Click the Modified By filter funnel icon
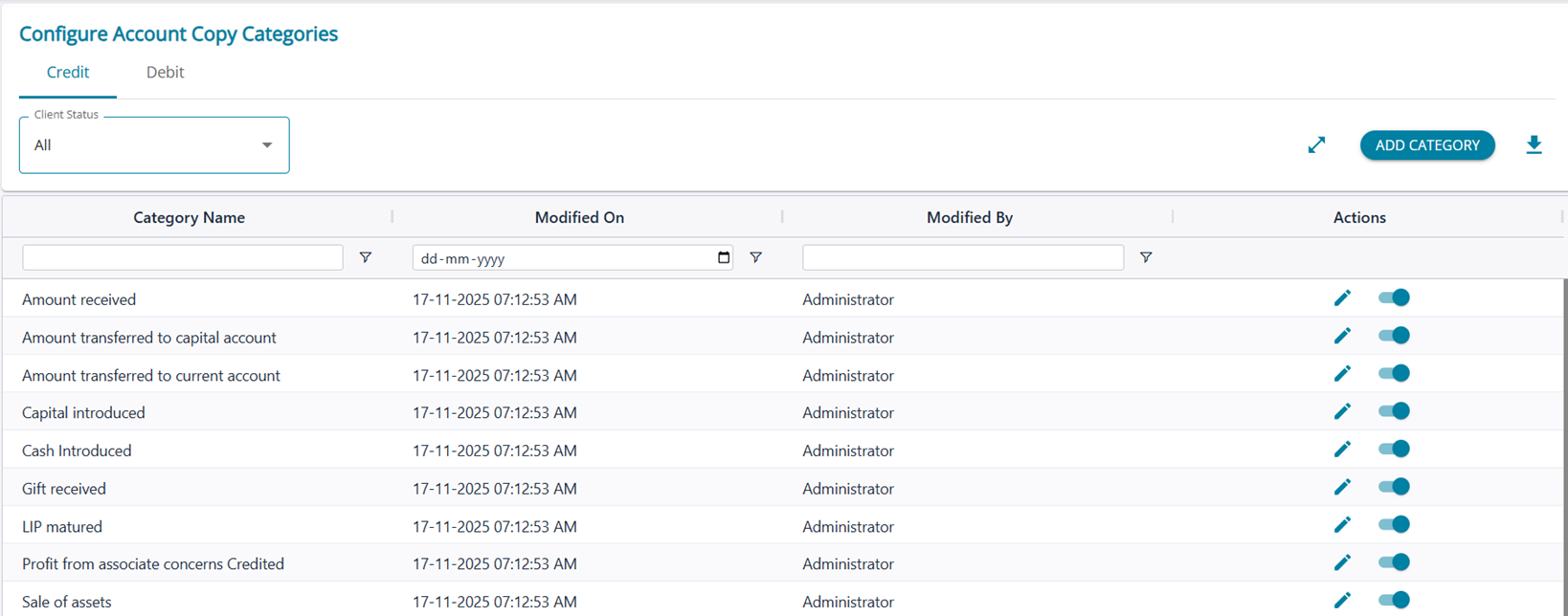1568x616 pixels. 1146,257
